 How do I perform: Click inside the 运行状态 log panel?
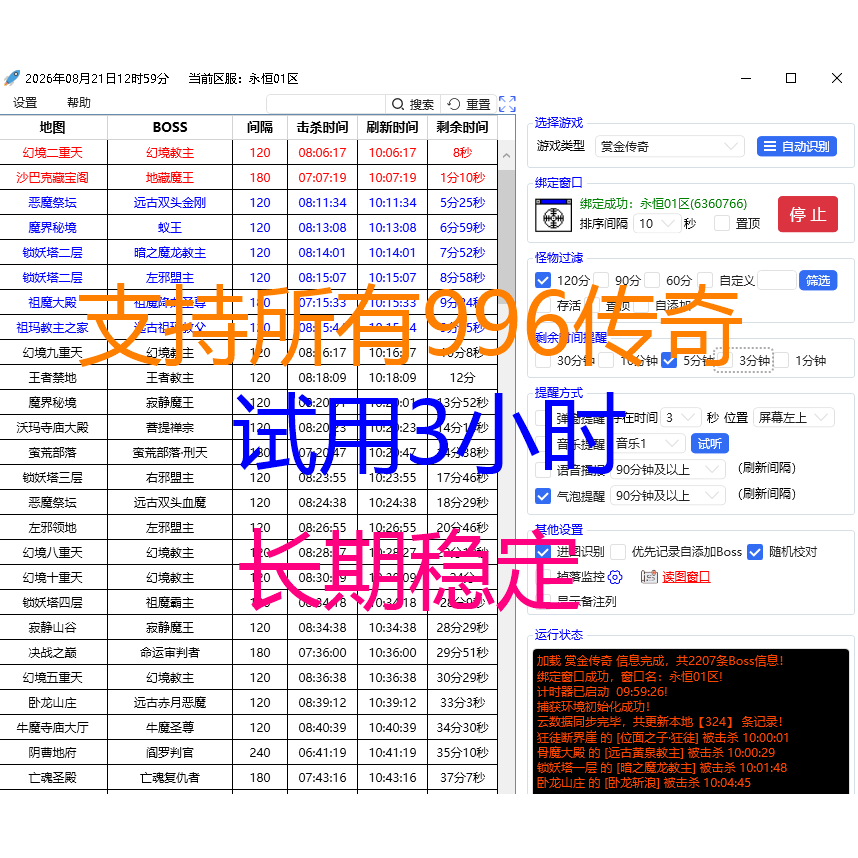[x=691, y=721]
